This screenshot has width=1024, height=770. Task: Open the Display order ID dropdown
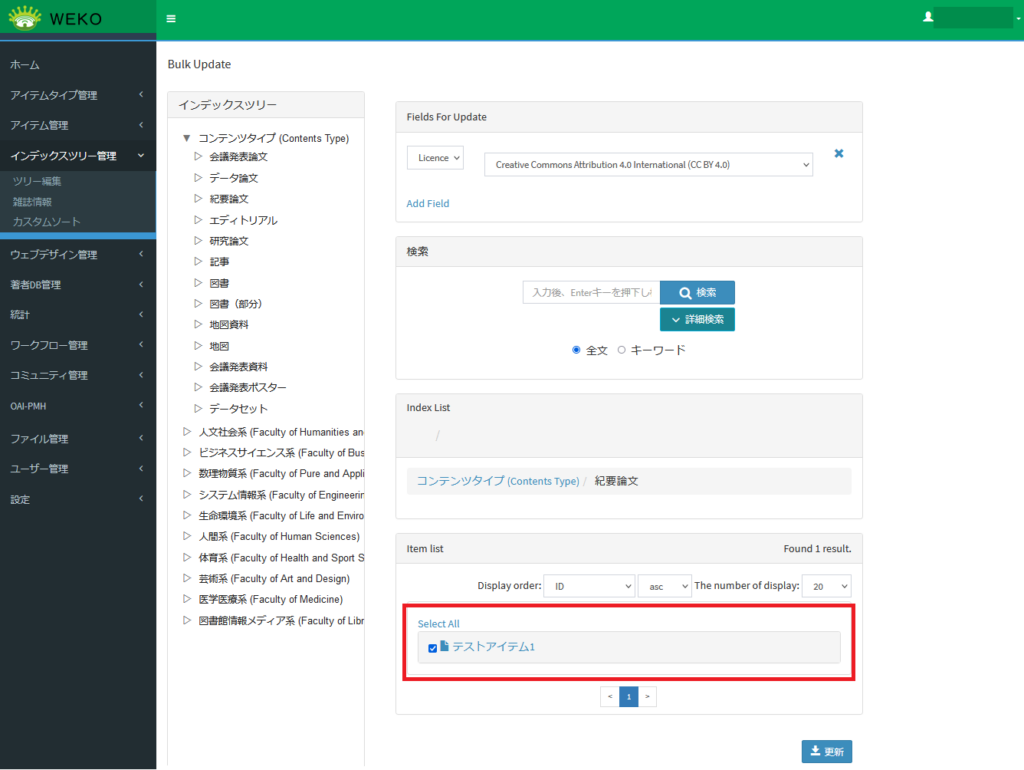coord(588,586)
